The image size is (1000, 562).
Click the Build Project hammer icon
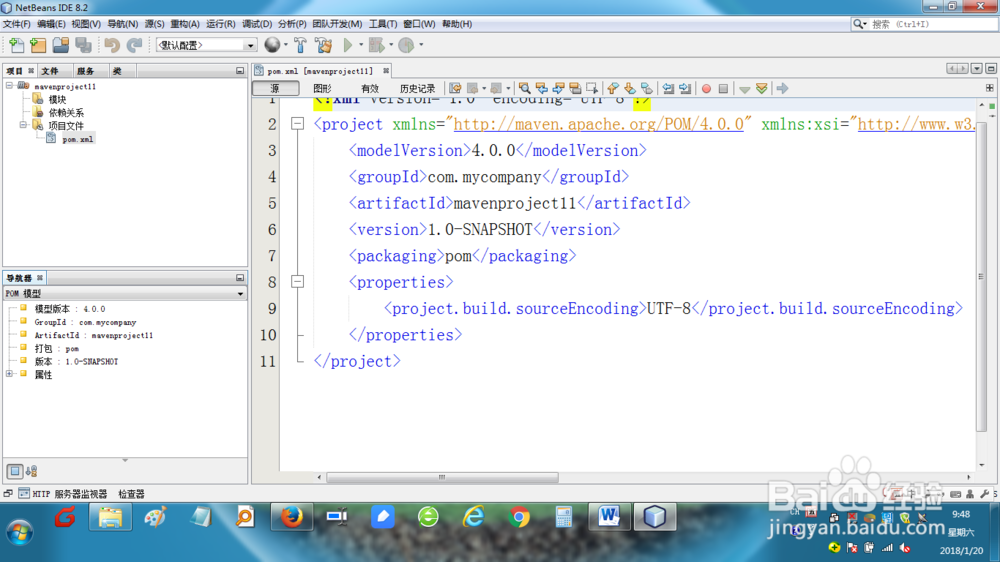(300, 45)
